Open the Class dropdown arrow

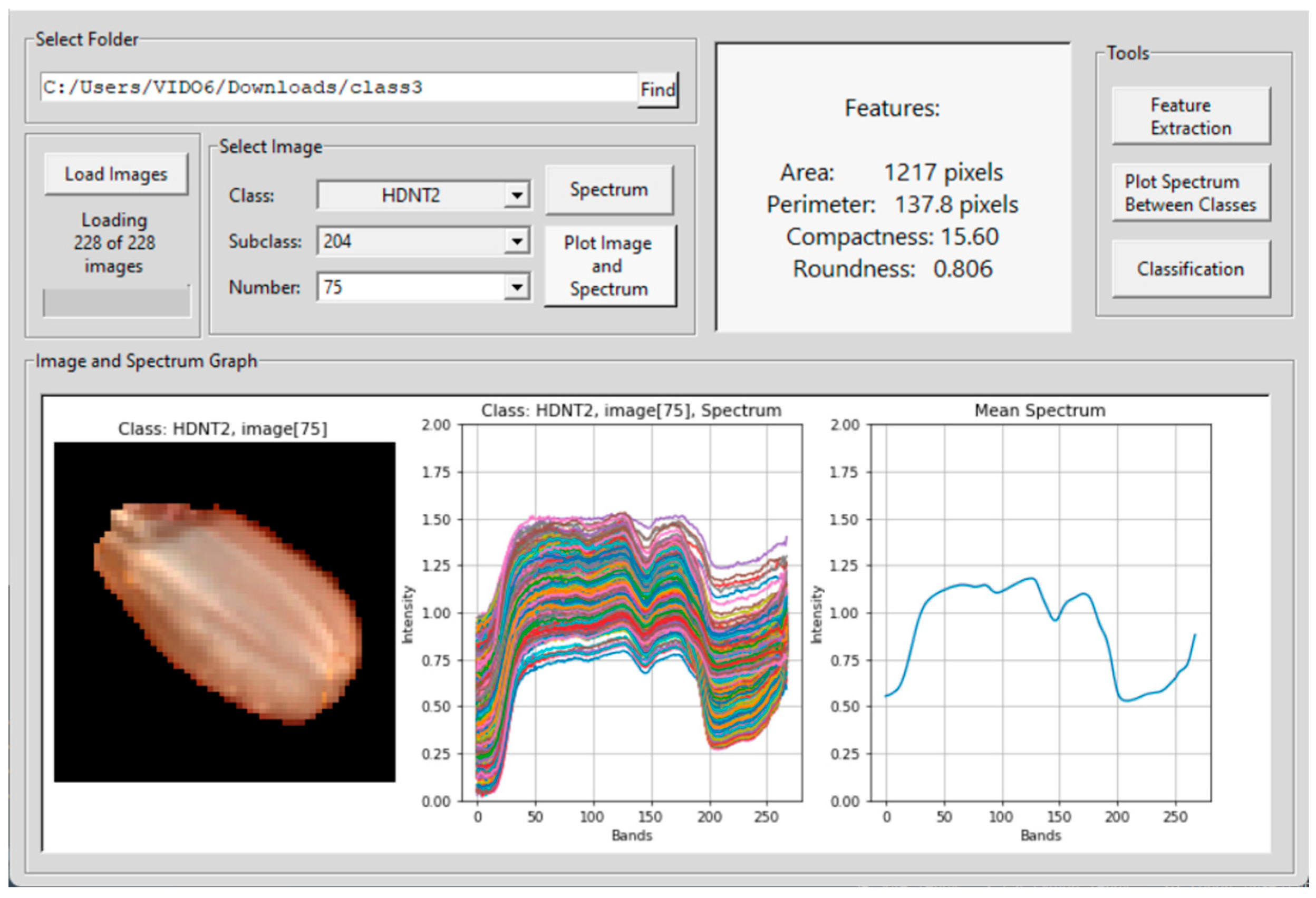tap(516, 196)
